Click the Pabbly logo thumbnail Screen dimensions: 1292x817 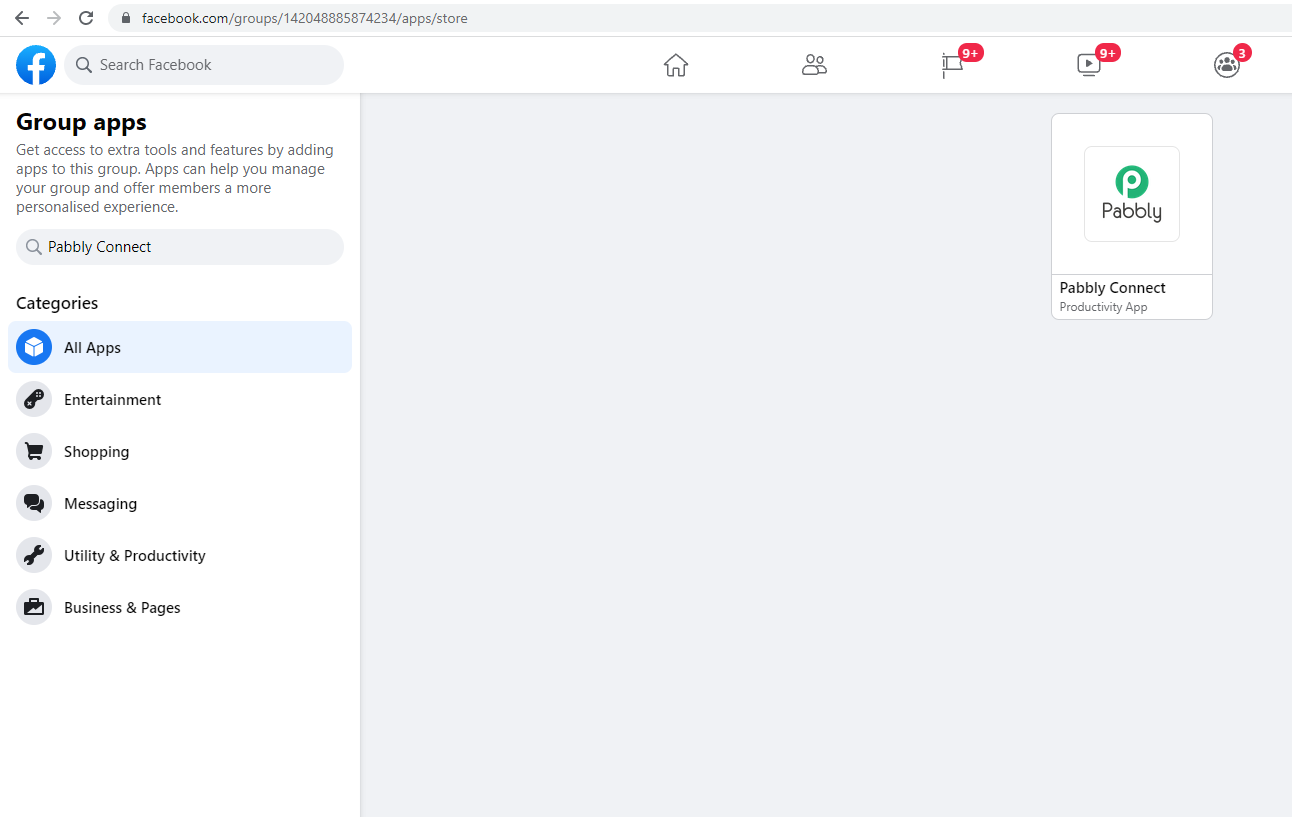(x=1132, y=194)
